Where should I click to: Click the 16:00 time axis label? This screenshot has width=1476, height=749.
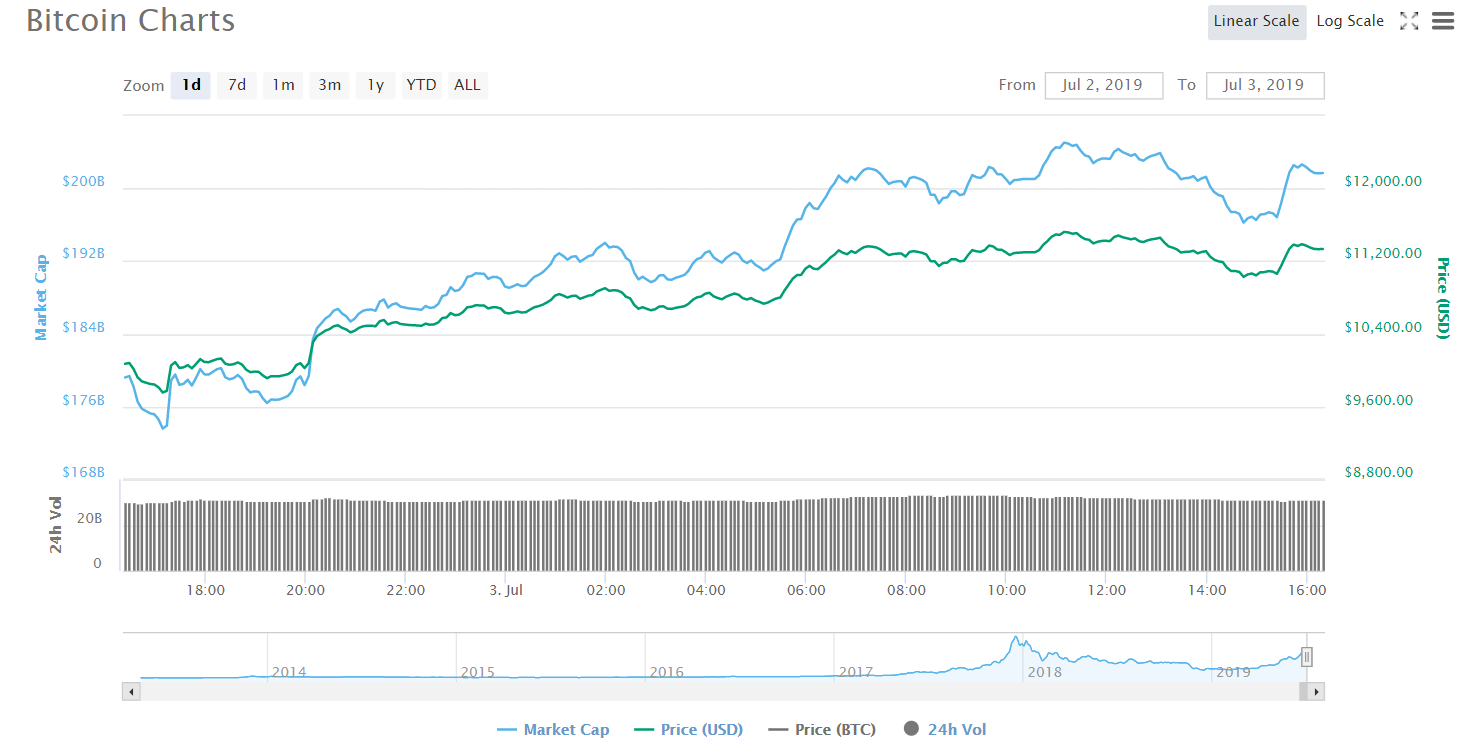pyautogui.click(x=1307, y=590)
